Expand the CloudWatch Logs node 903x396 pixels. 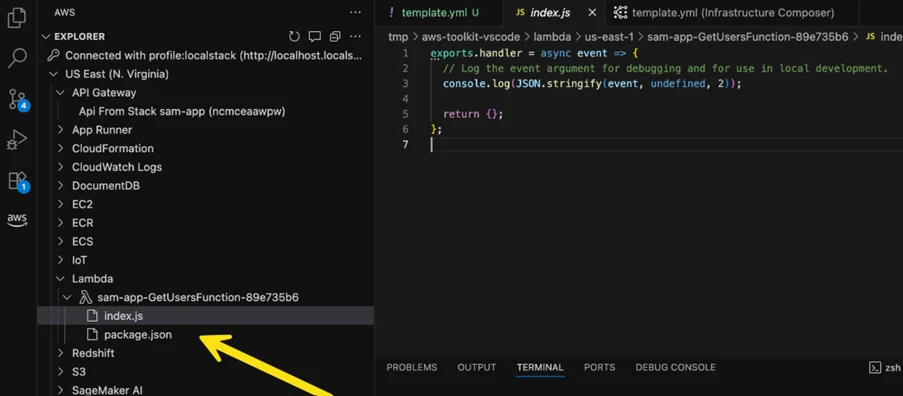coord(60,167)
